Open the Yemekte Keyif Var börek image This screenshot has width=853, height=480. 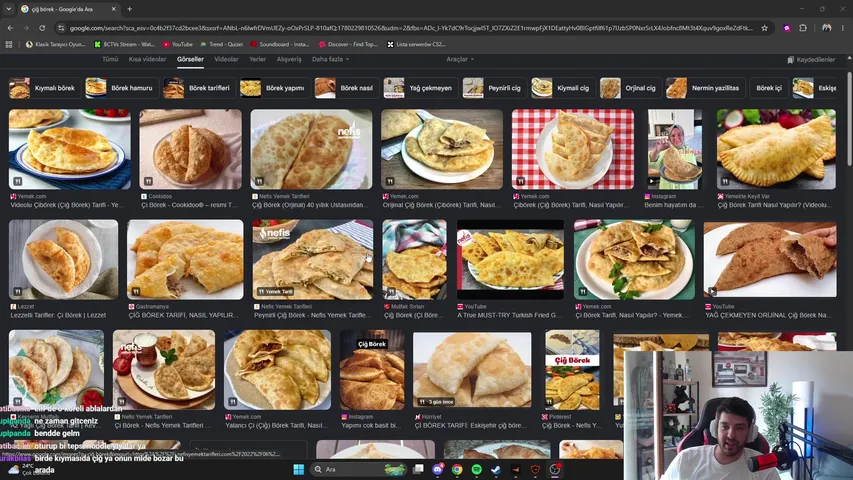point(776,149)
